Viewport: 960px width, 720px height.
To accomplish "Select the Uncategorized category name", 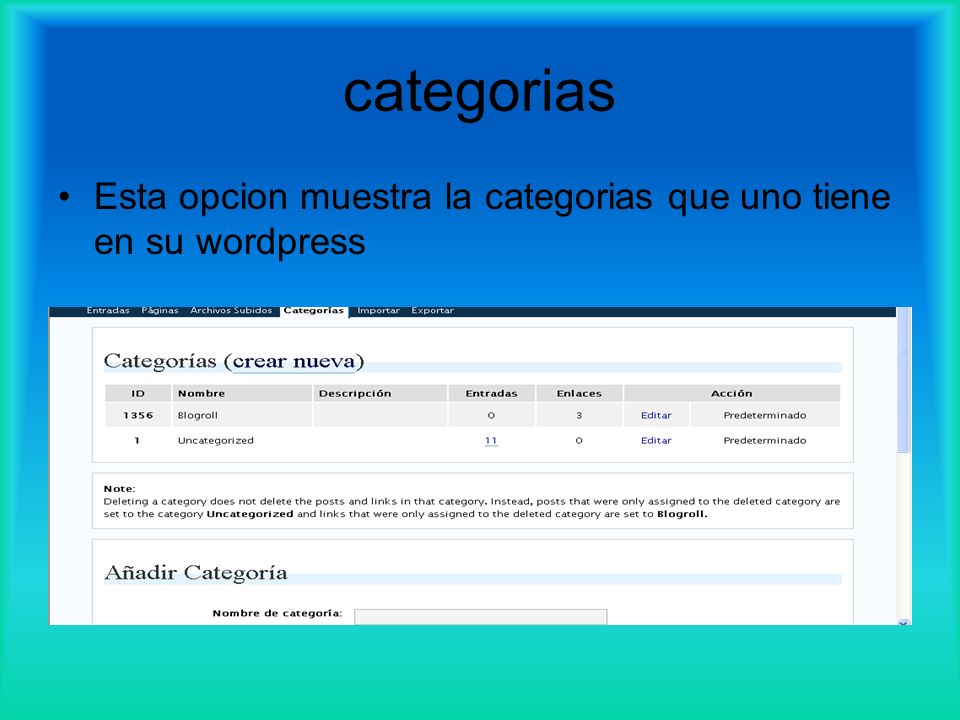I will pyautogui.click(x=216, y=440).
